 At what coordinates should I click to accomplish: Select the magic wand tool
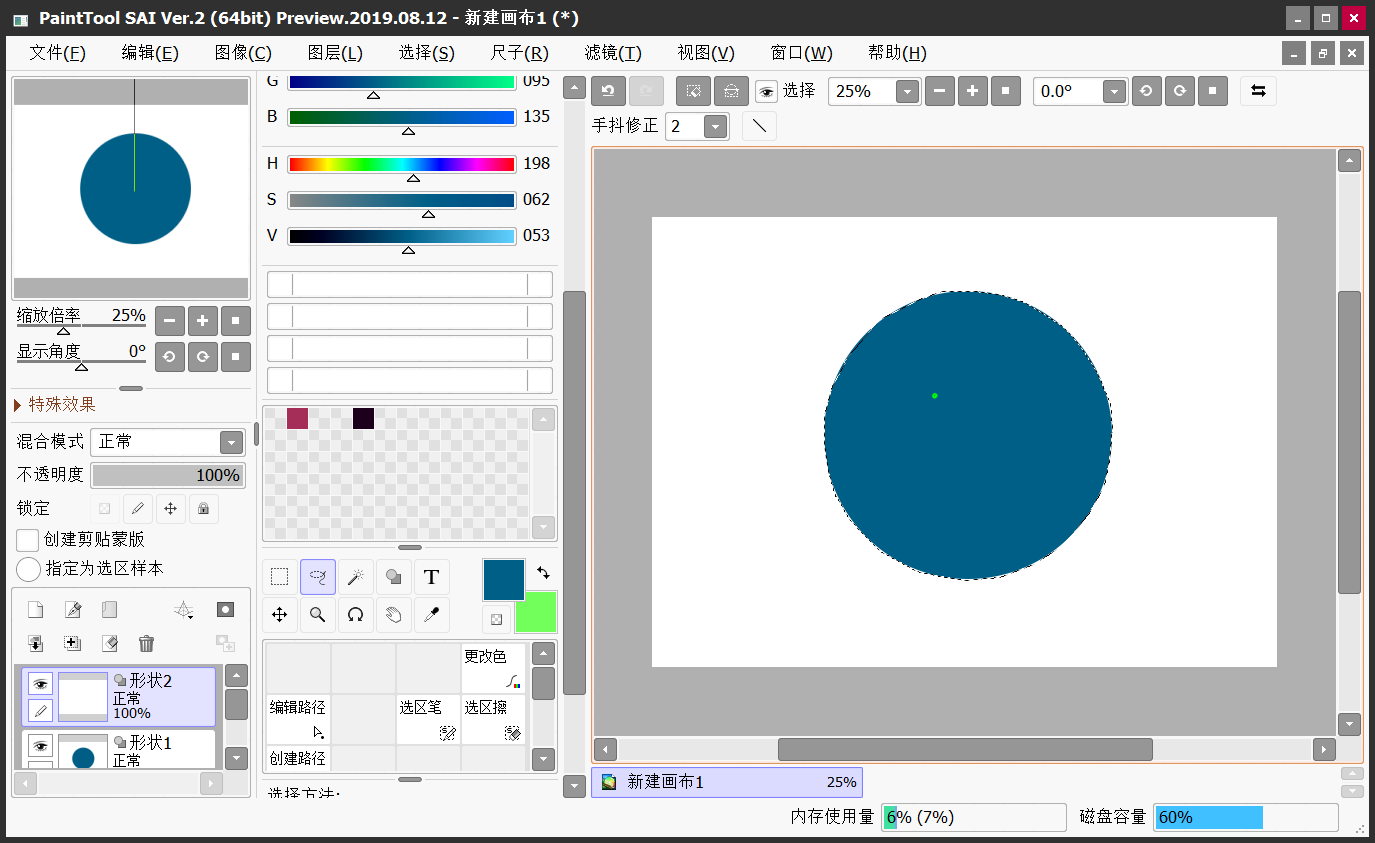(356, 577)
